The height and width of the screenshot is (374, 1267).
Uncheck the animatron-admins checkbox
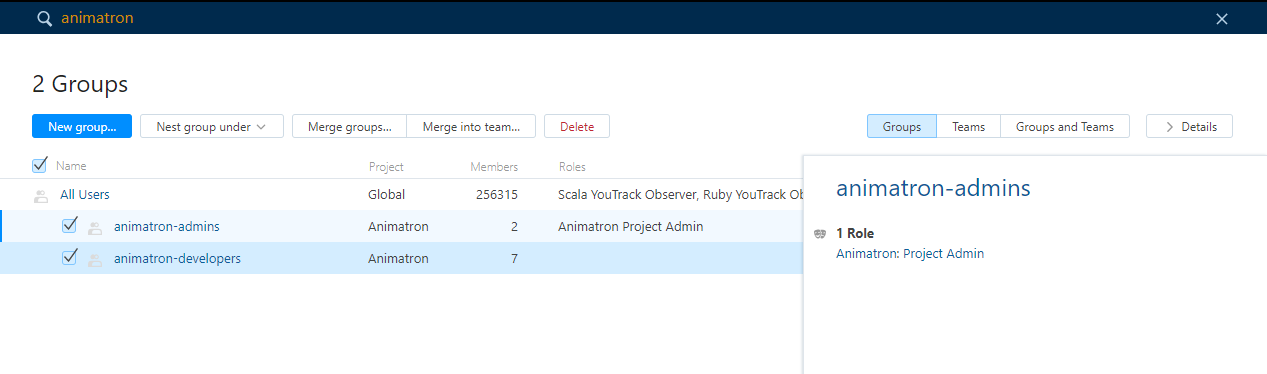pyautogui.click(x=69, y=226)
